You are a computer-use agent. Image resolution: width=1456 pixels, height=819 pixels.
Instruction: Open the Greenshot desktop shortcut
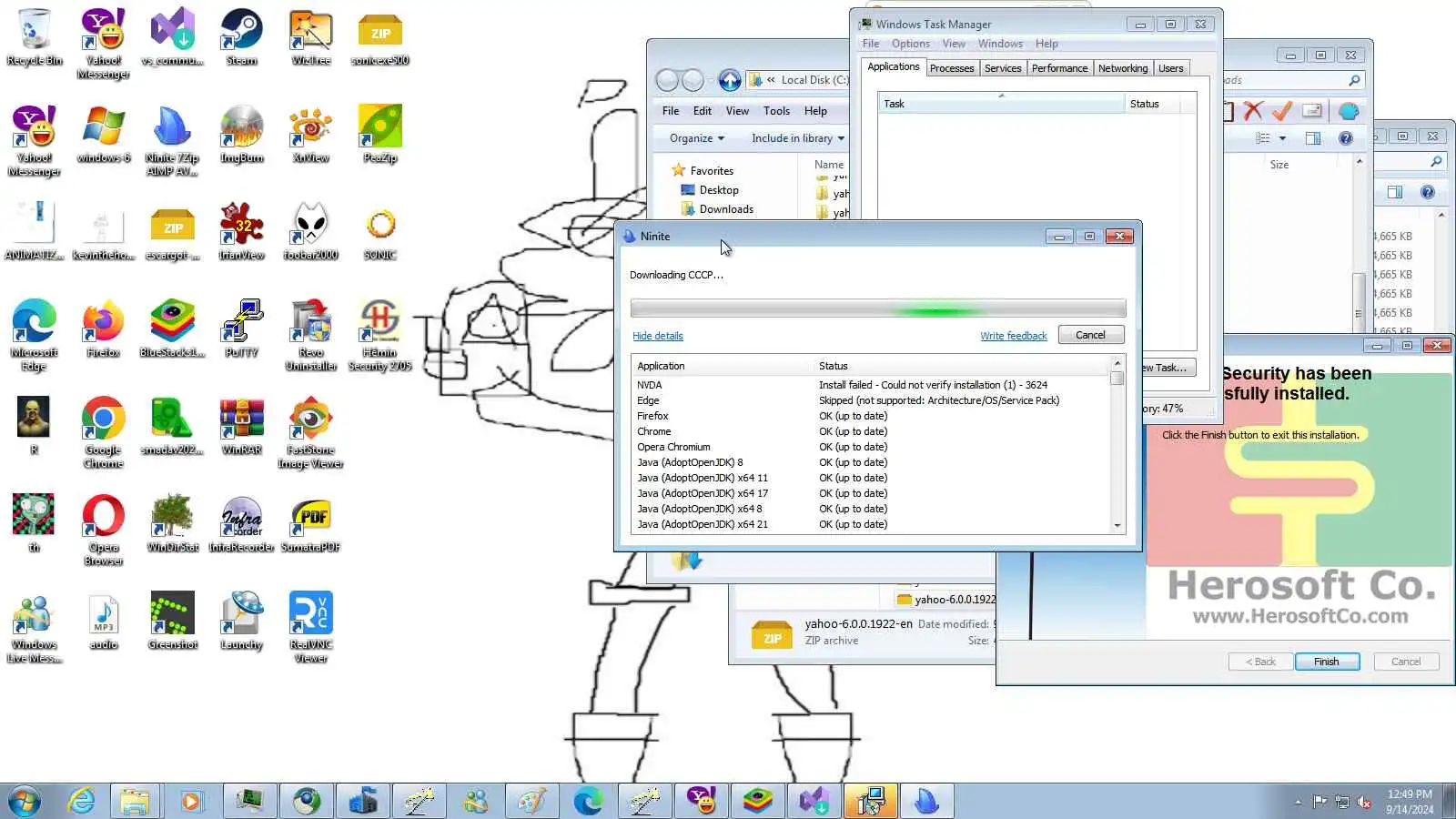pos(173,622)
